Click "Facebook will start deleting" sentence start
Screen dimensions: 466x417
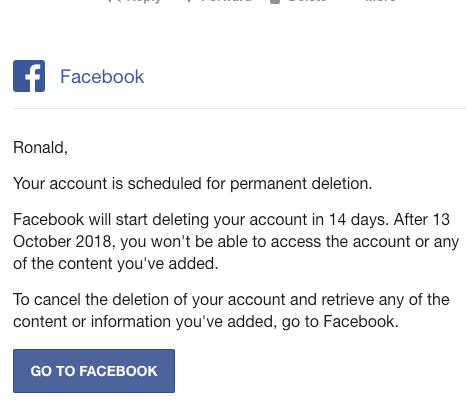click(111, 220)
